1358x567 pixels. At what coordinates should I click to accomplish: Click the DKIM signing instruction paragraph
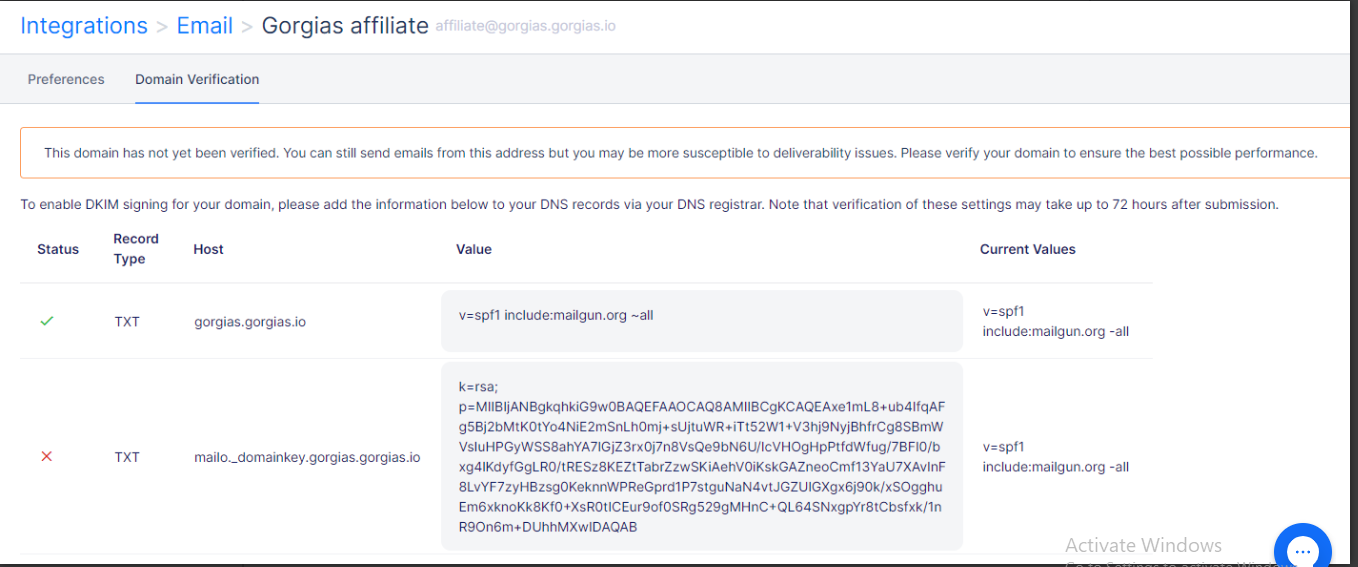click(650, 204)
